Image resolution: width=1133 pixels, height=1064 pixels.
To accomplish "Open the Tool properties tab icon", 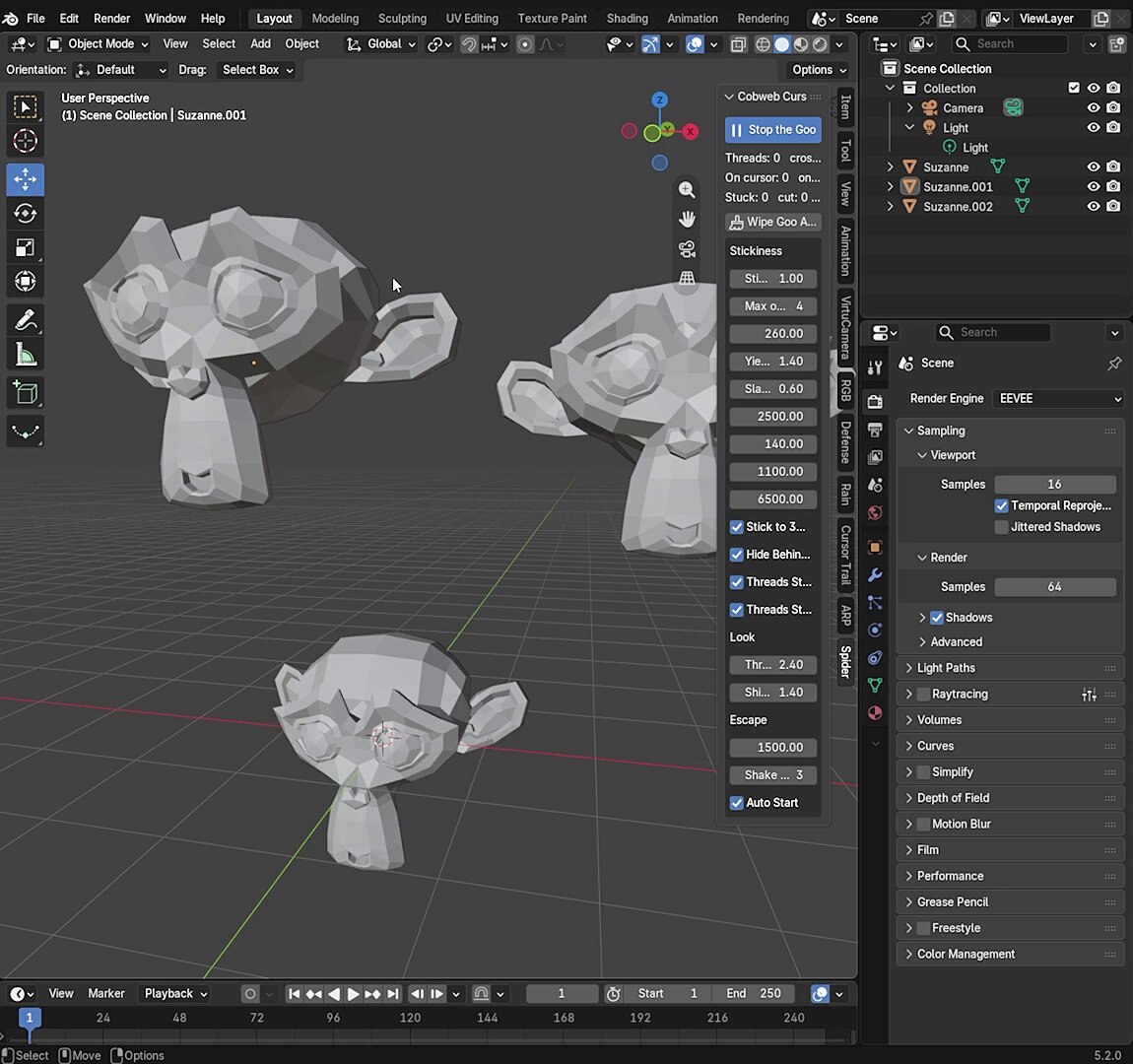I will click(x=875, y=366).
